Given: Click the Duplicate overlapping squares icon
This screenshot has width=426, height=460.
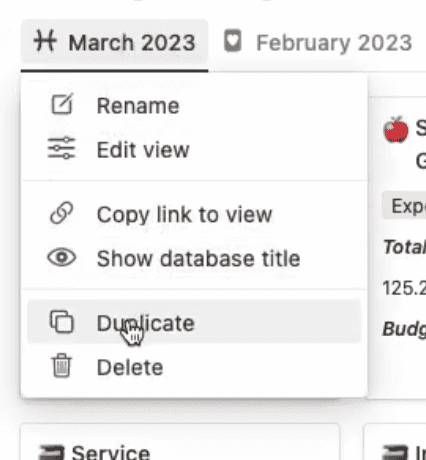Looking at the screenshot, I should coord(62,322).
